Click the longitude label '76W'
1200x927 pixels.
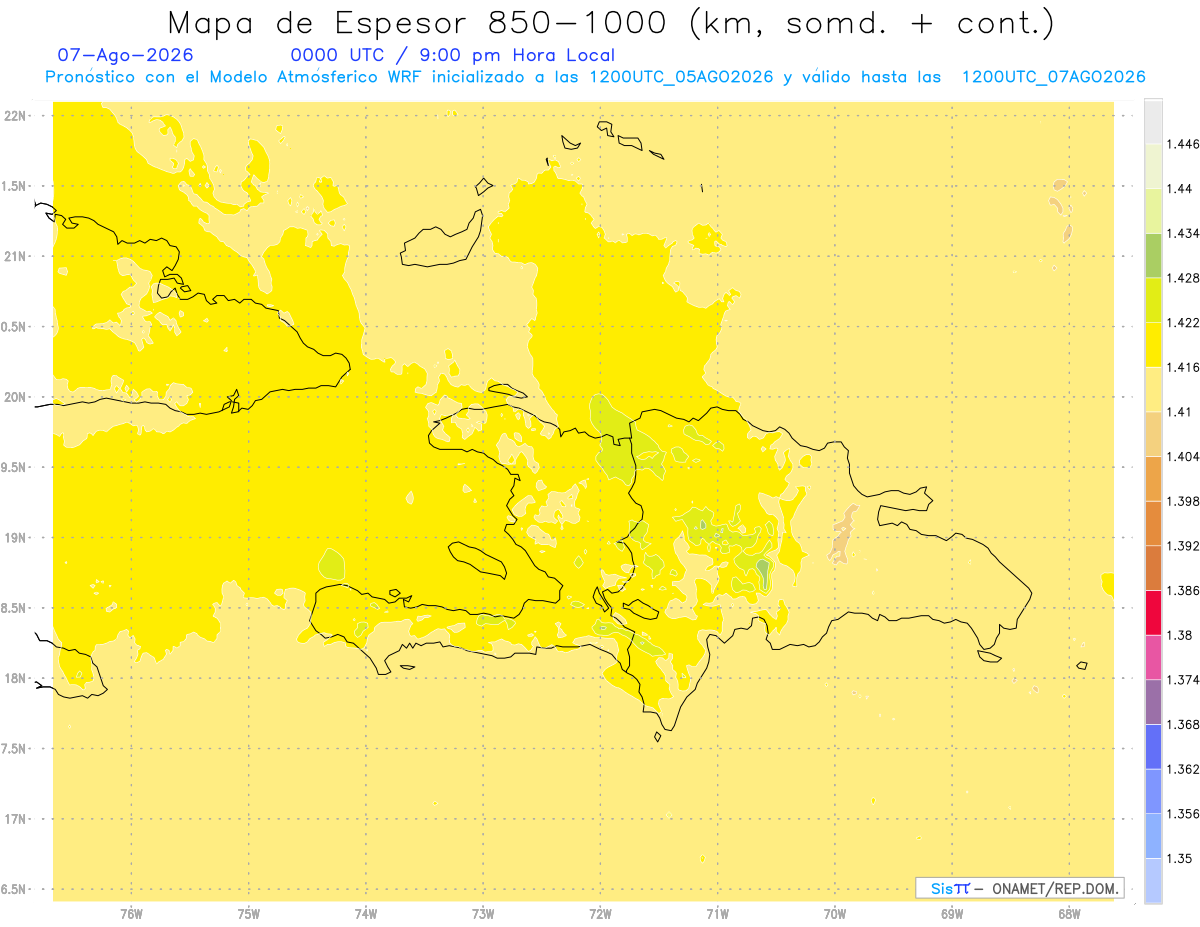tap(131, 913)
